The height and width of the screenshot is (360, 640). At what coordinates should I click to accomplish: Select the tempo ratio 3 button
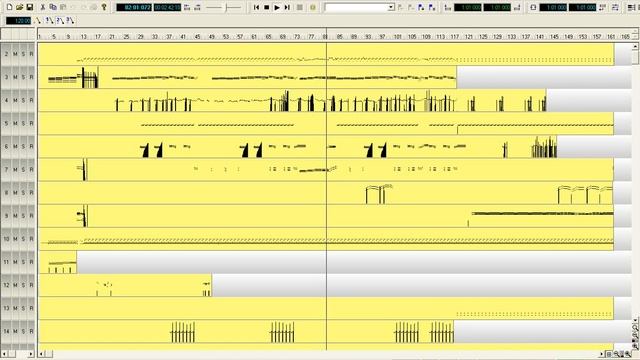[70, 20]
